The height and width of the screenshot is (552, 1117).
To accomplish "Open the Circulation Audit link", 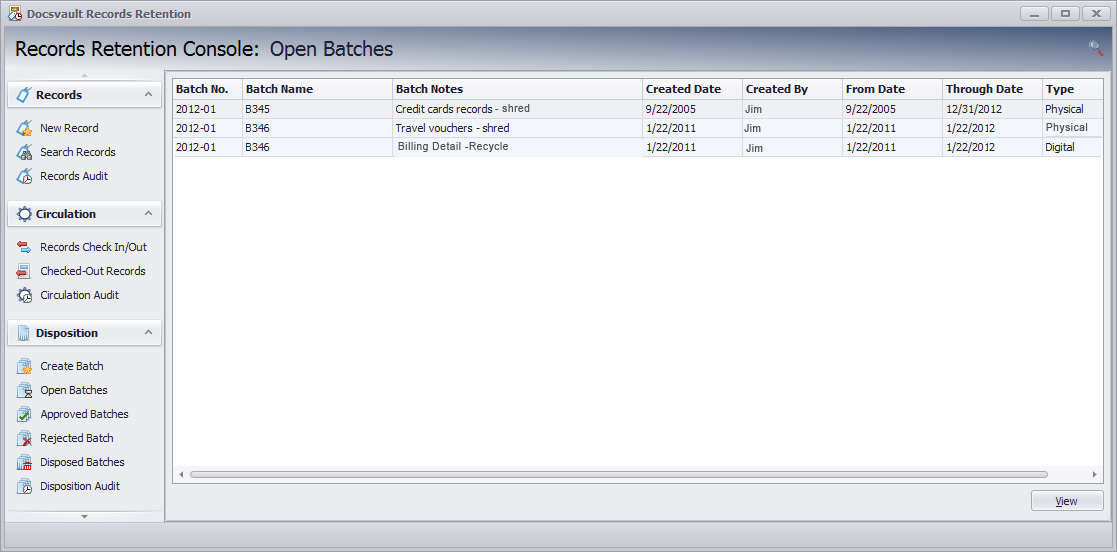I will click(x=79, y=295).
